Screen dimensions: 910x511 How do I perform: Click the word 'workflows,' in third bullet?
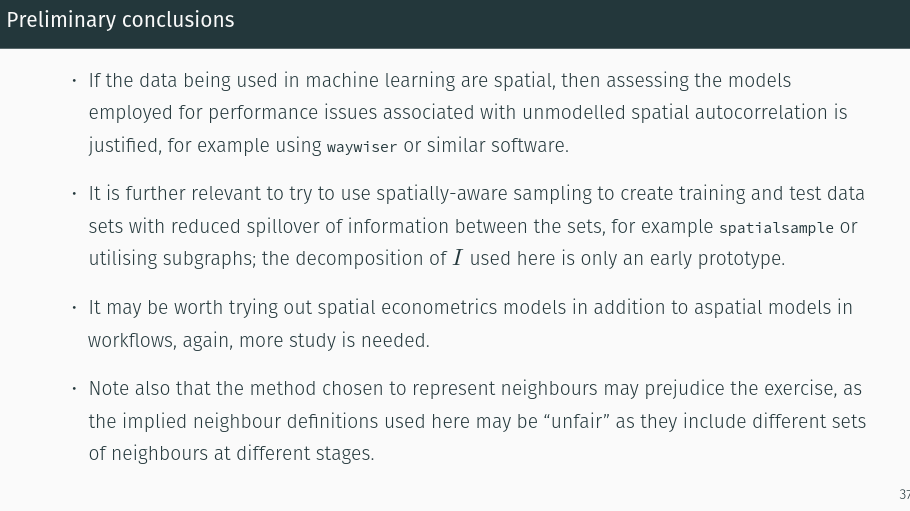coord(132,340)
